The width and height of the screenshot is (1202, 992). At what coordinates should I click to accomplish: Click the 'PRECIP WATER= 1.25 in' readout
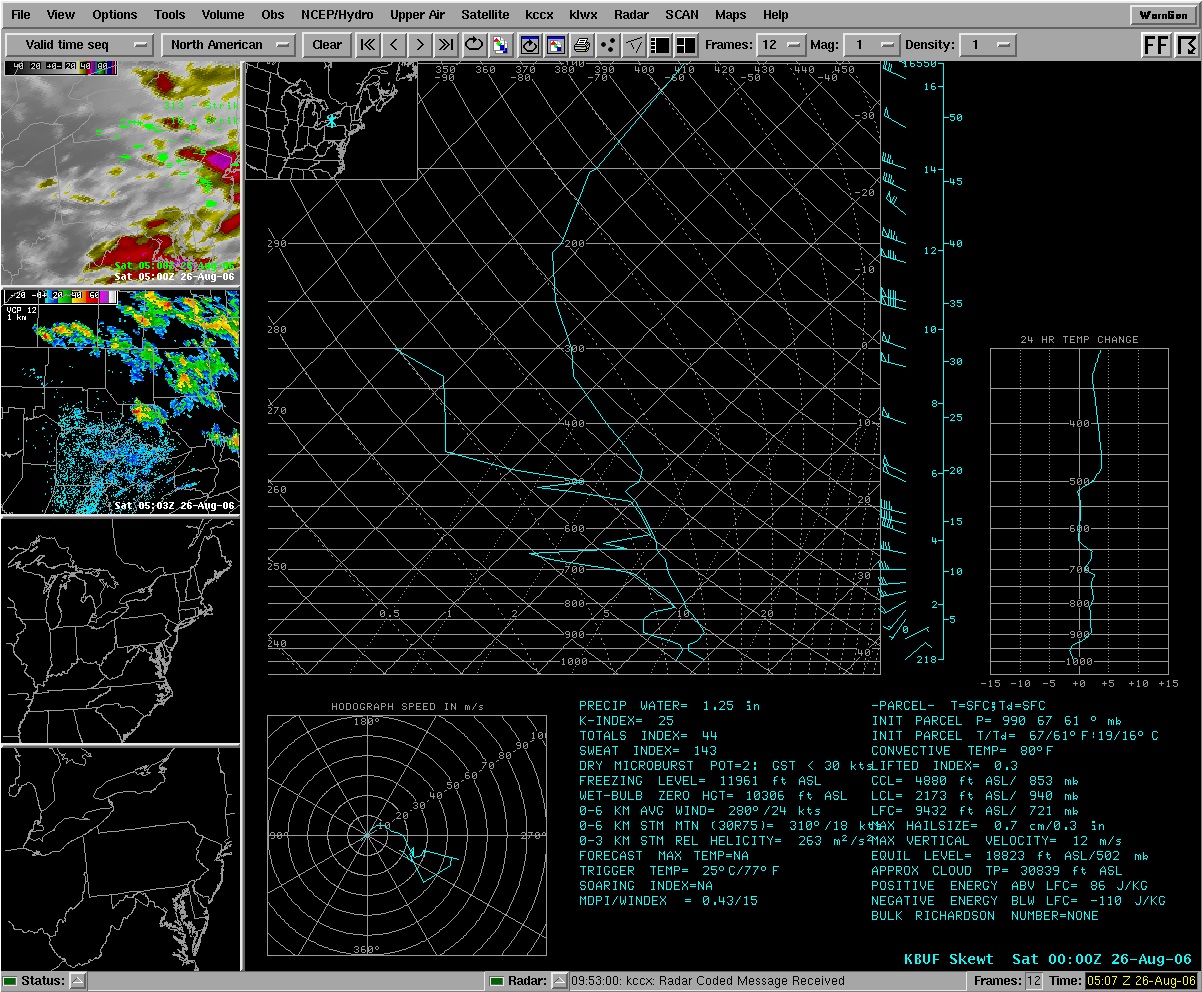pyautogui.click(x=669, y=706)
